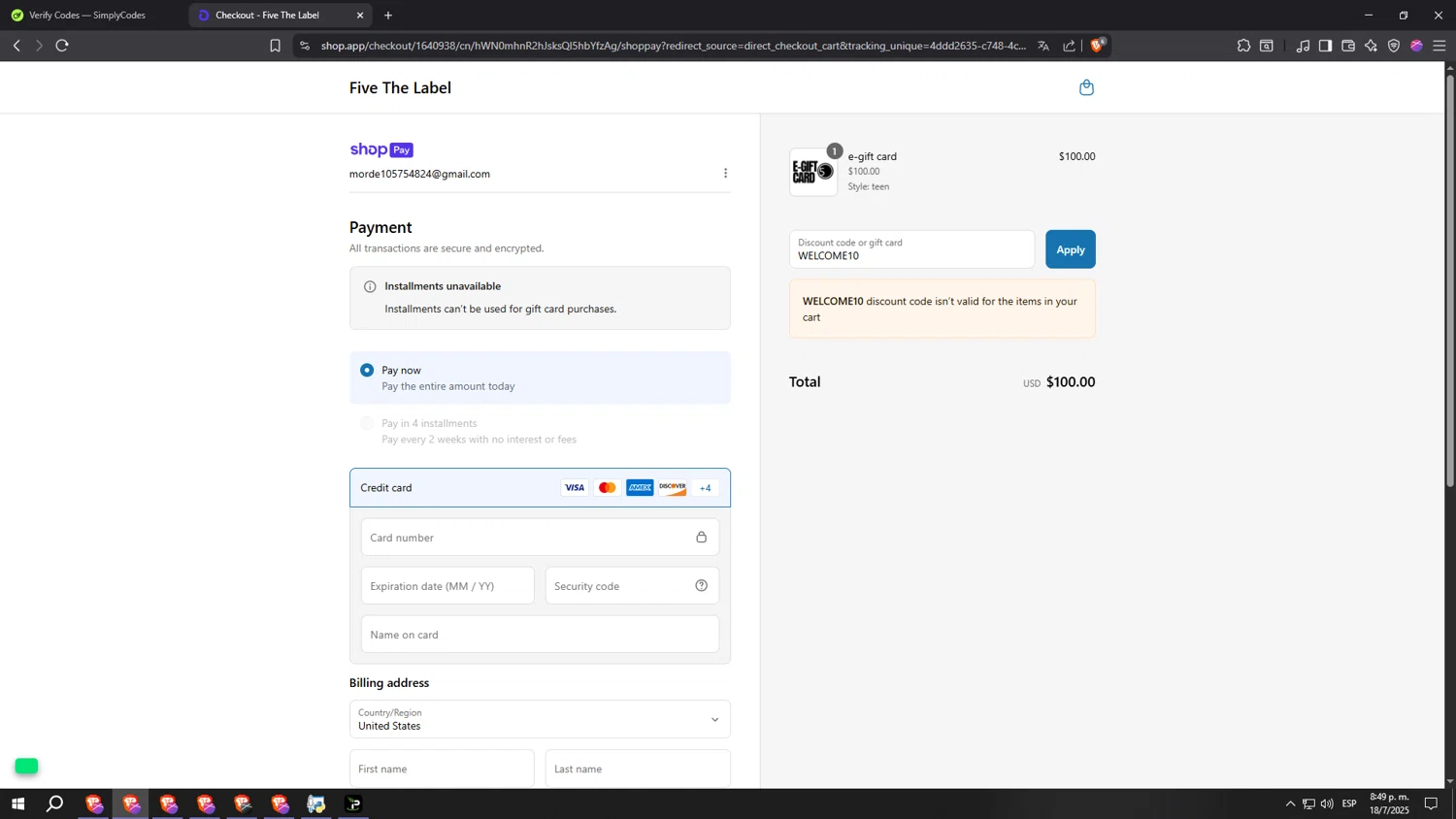Click the ESP language indicator
The width and height of the screenshot is (1456, 819).
(x=1349, y=803)
